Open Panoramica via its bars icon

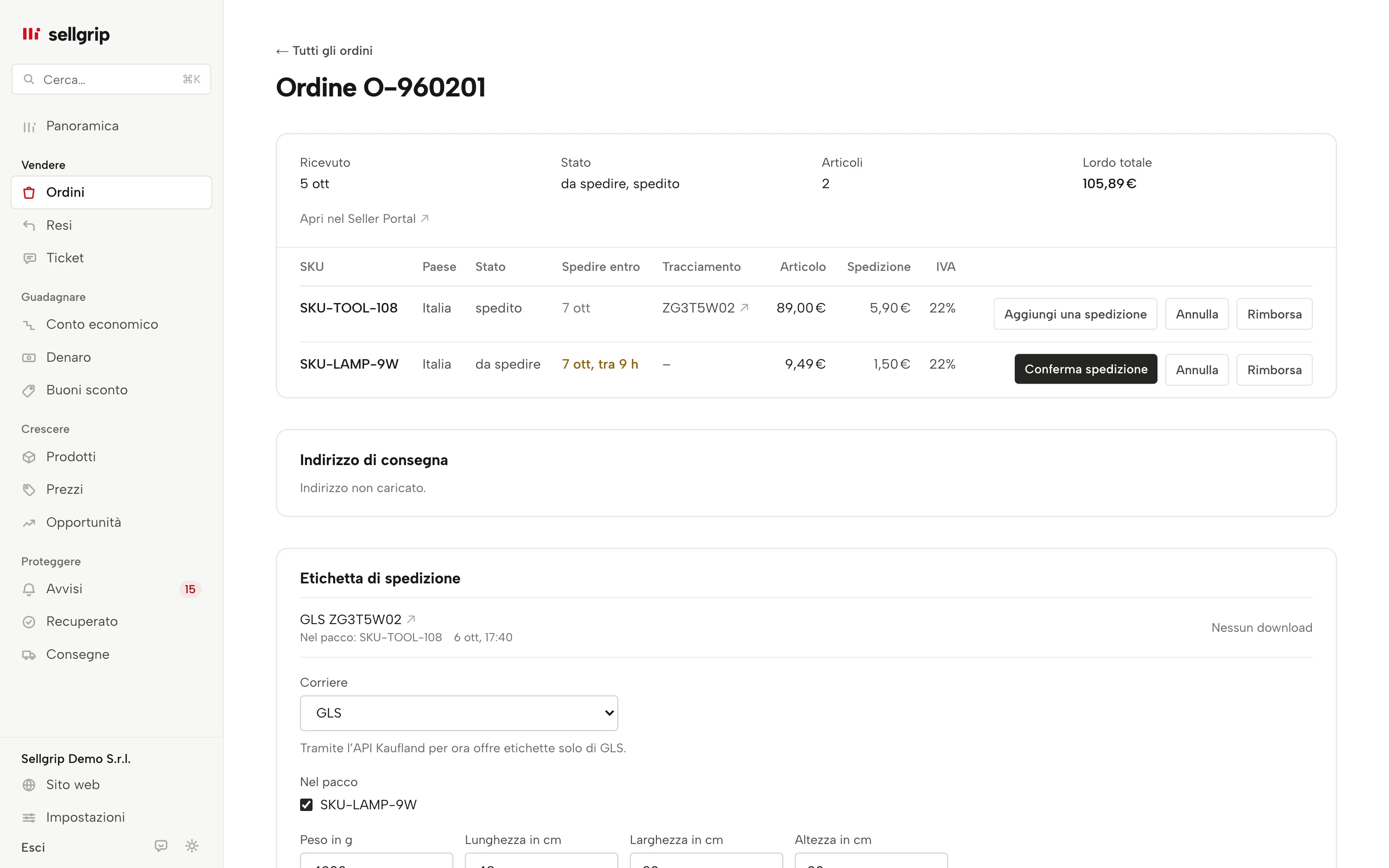click(x=29, y=126)
